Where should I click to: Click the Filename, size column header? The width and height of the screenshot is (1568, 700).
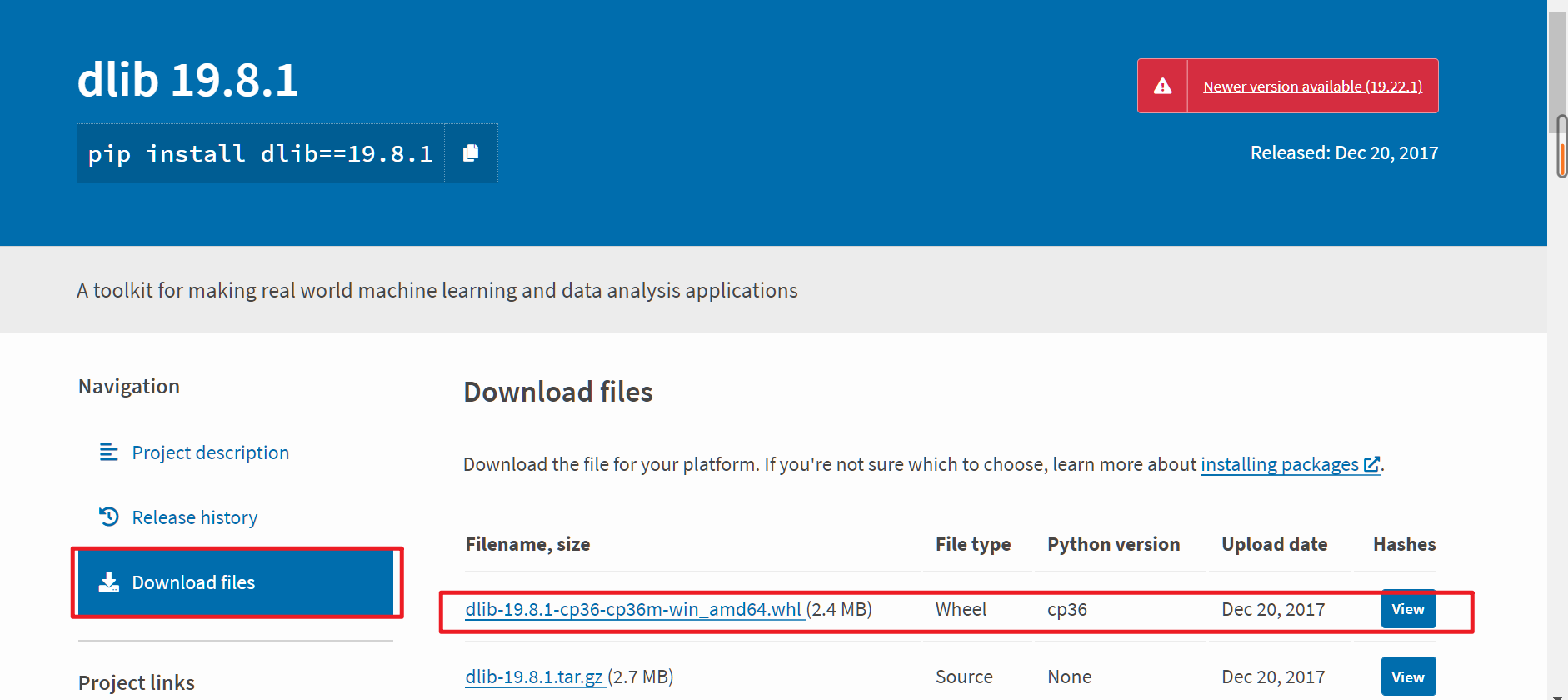click(x=527, y=544)
